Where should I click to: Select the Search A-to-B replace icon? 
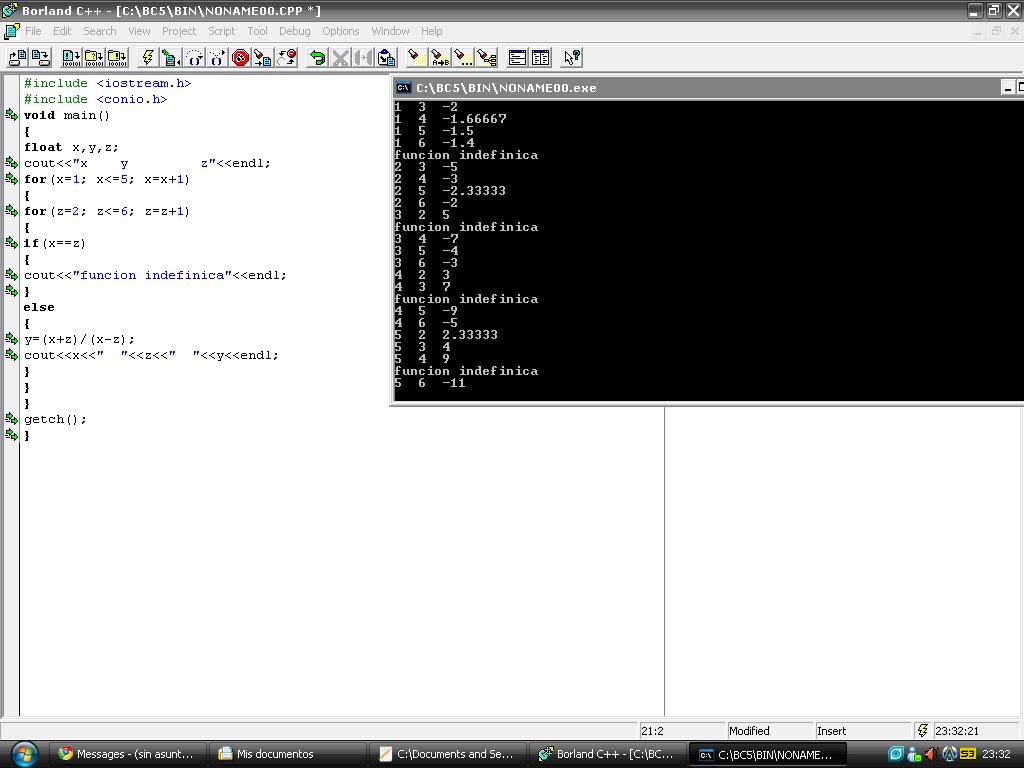click(439, 57)
